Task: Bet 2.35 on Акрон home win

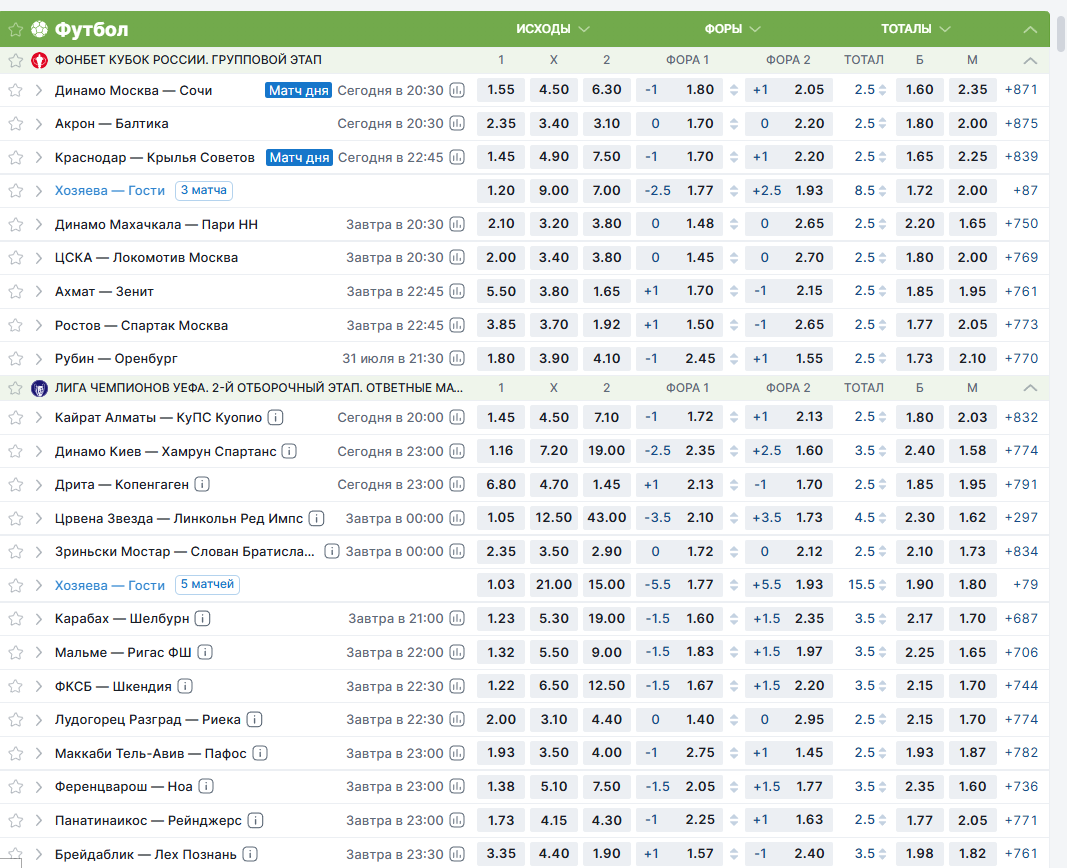Action: coord(501,124)
